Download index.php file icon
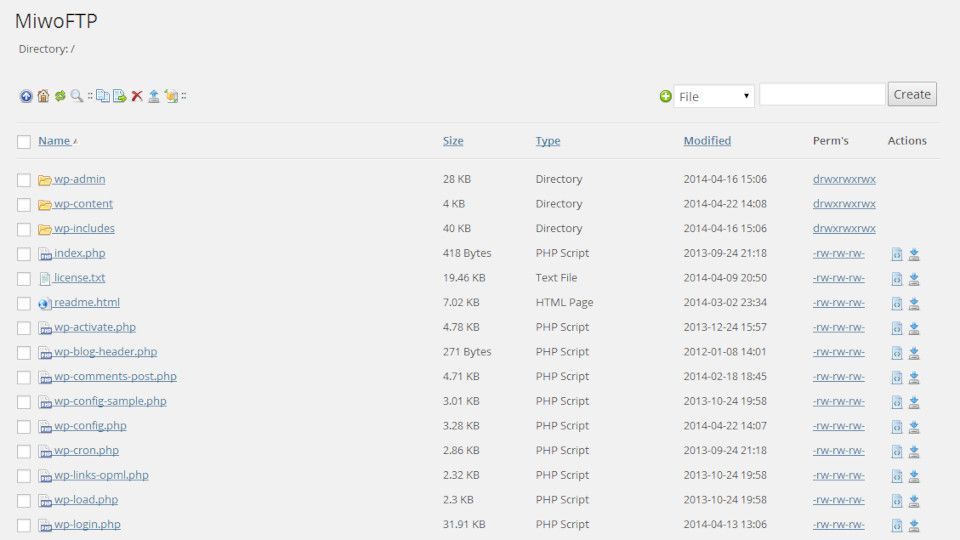 [914, 254]
